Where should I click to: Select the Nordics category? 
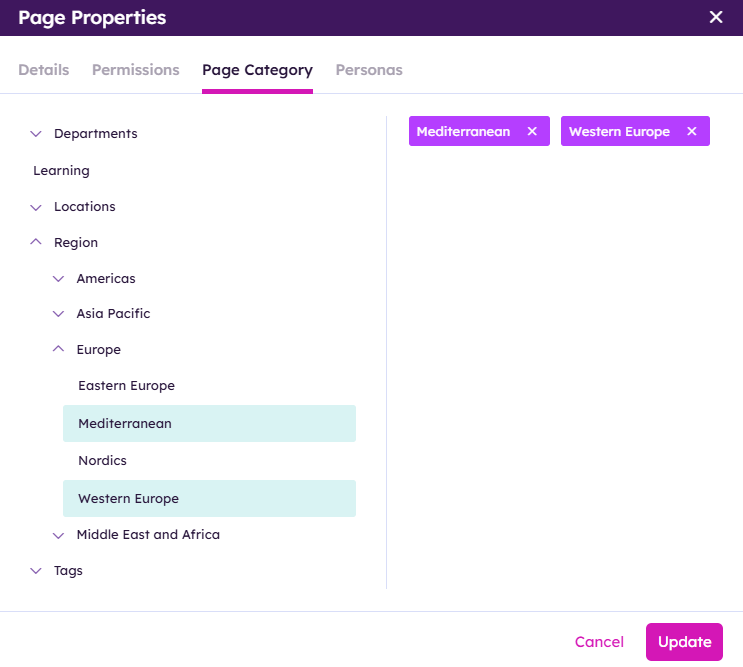(x=102, y=461)
